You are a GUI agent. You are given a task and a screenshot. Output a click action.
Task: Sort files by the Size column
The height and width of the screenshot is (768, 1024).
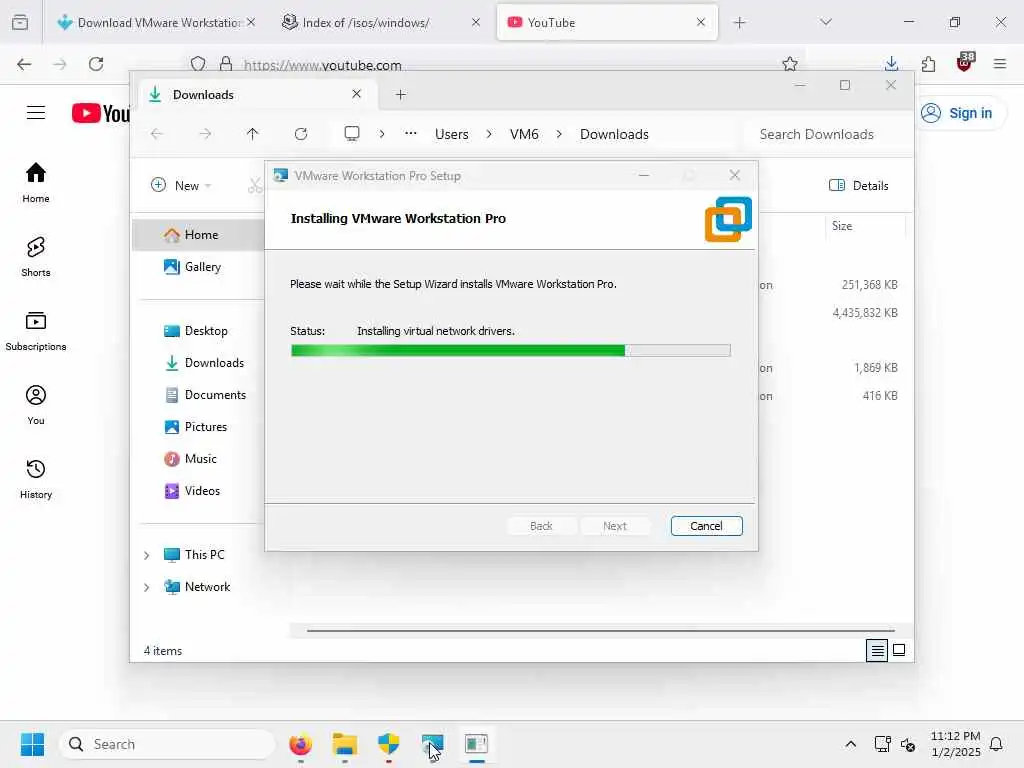click(865, 226)
